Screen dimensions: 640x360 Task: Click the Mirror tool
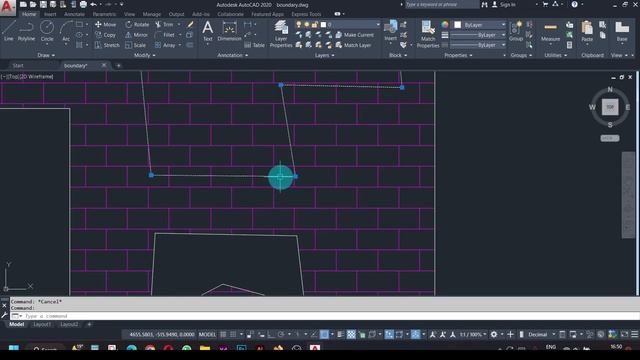click(x=136, y=35)
